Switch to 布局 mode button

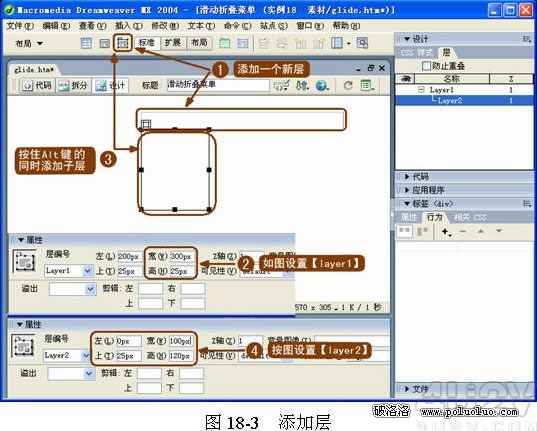(x=199, y=43)
